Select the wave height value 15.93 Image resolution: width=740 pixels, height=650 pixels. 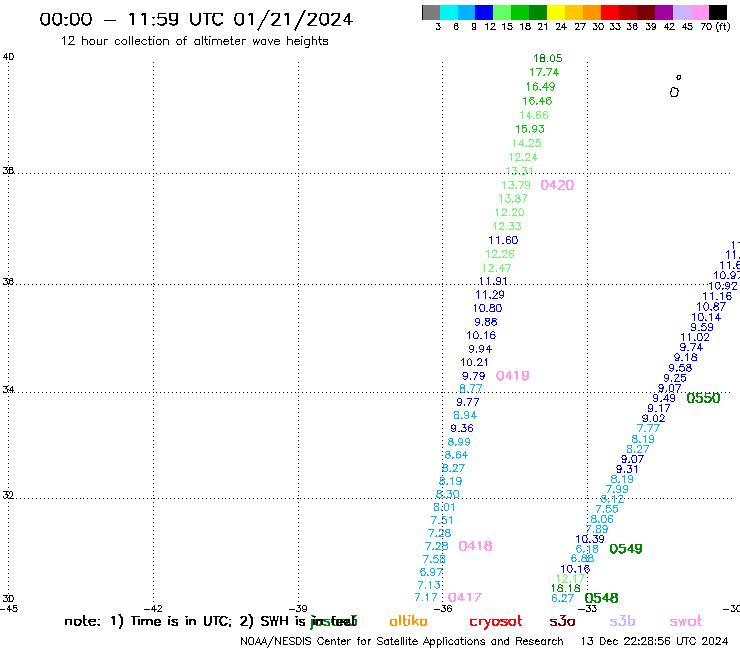point(530,129)
